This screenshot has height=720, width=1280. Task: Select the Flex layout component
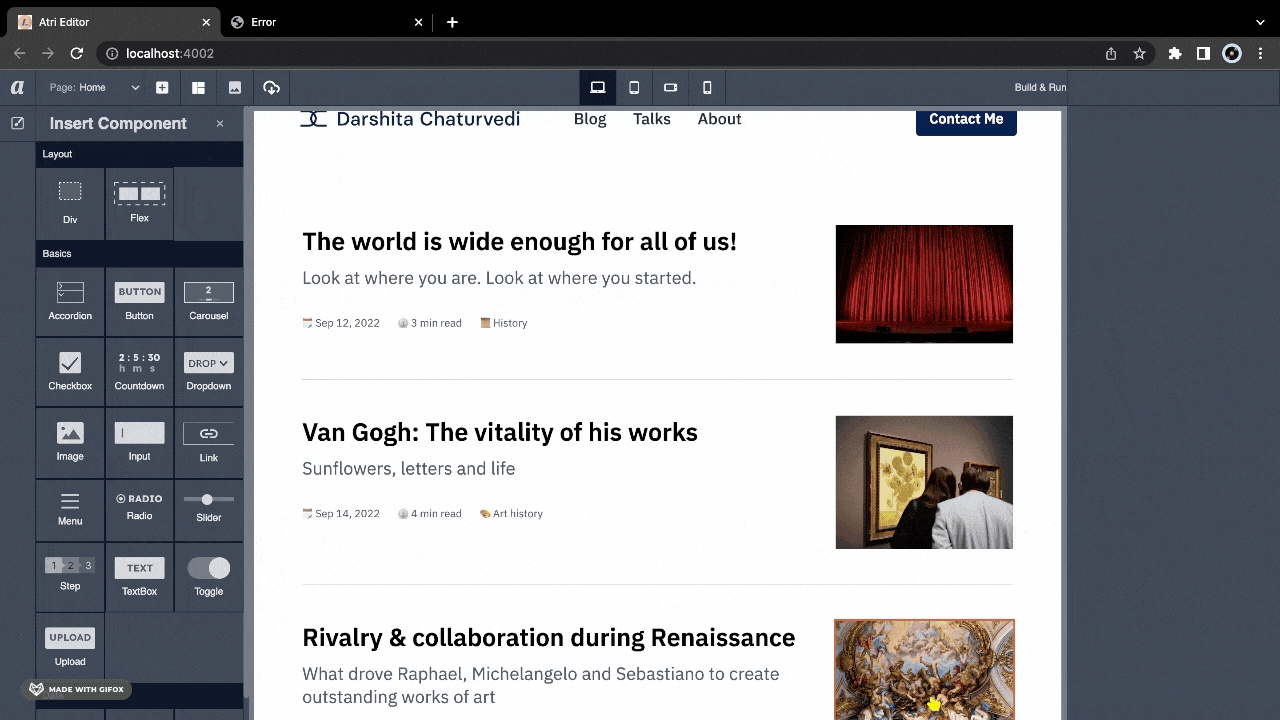tap(139, 203)
